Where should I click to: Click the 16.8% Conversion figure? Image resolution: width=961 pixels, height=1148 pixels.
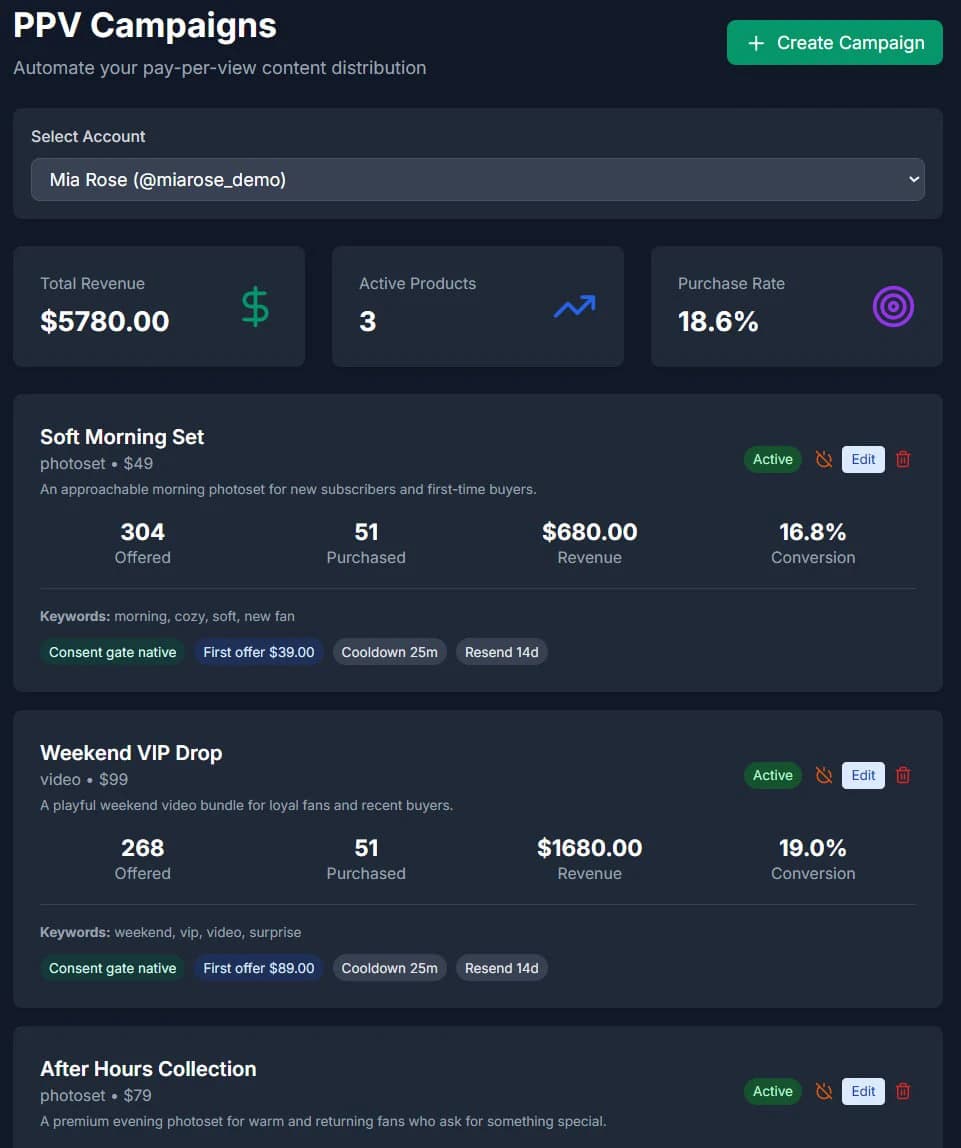pyautogui.click(x=812, y=532)
